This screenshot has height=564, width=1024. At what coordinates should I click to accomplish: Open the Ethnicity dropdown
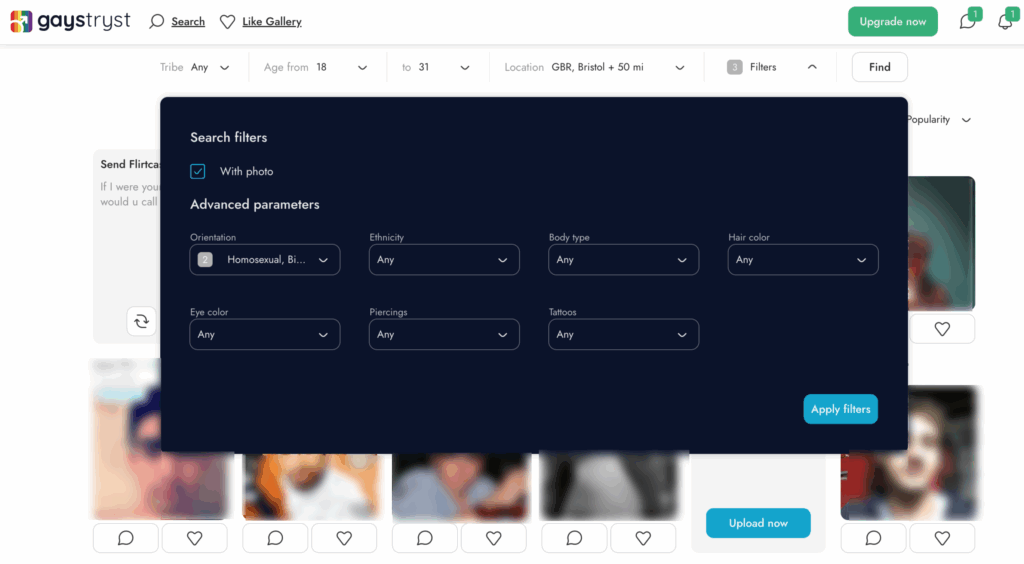444,260
